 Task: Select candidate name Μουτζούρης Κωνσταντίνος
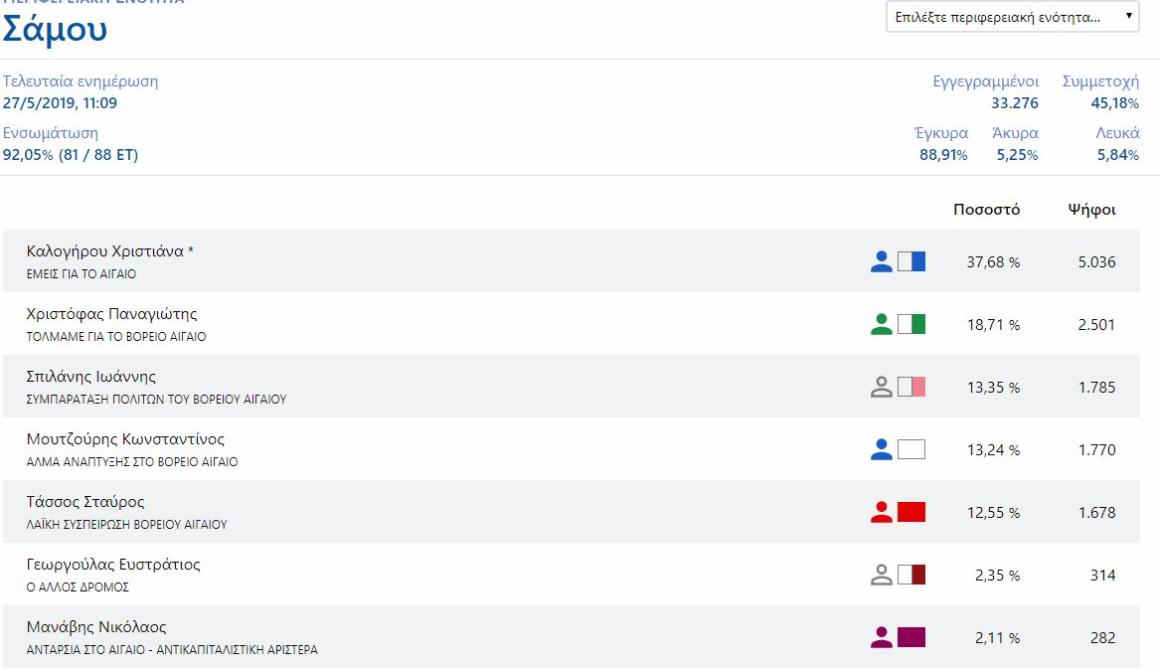point(125,439)
